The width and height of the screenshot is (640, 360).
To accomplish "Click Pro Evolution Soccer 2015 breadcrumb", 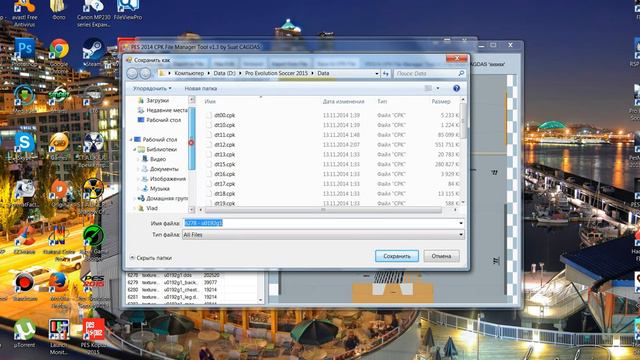I will coord(276,73).
